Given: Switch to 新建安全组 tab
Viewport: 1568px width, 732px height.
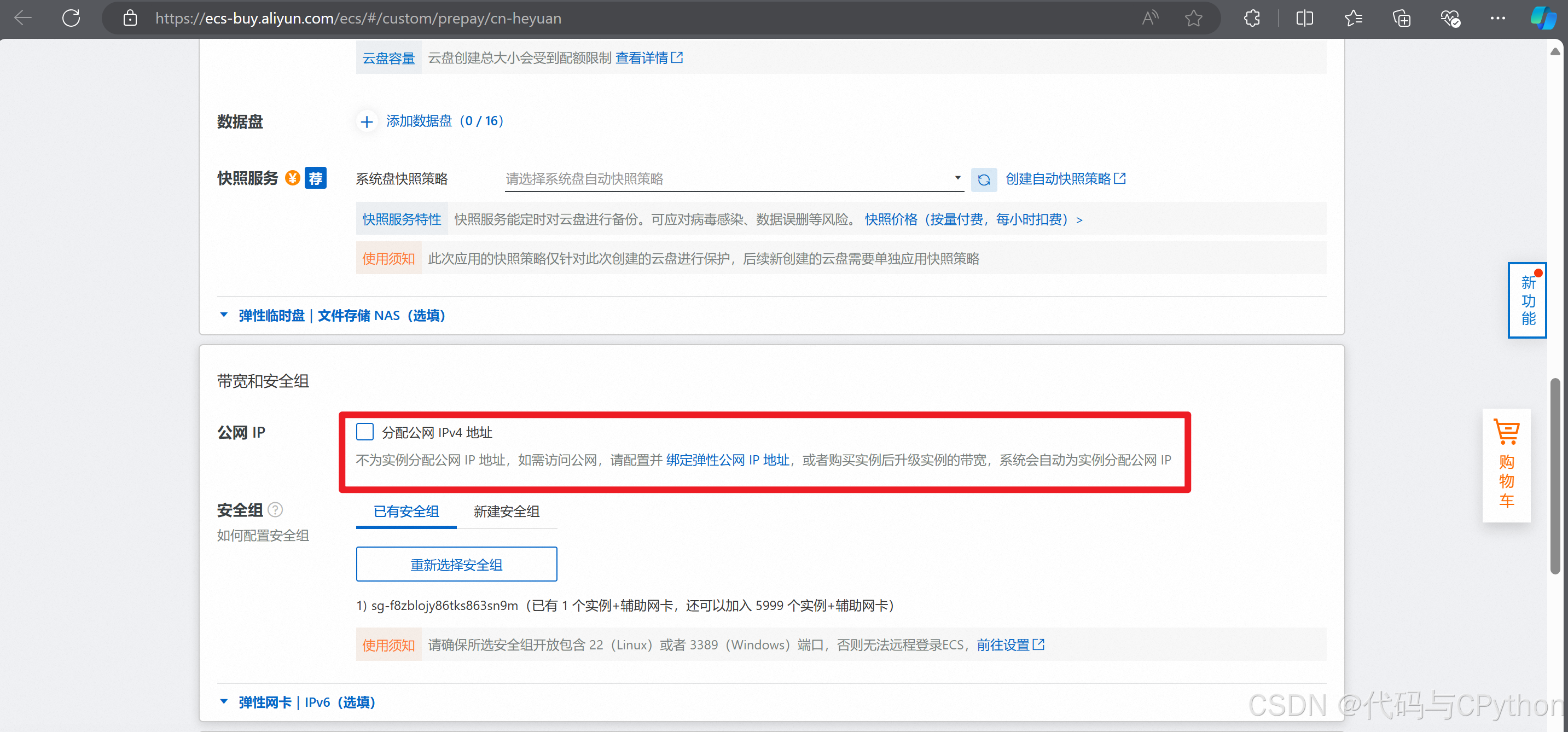Looking at the screenshot, I should (507, 511).
